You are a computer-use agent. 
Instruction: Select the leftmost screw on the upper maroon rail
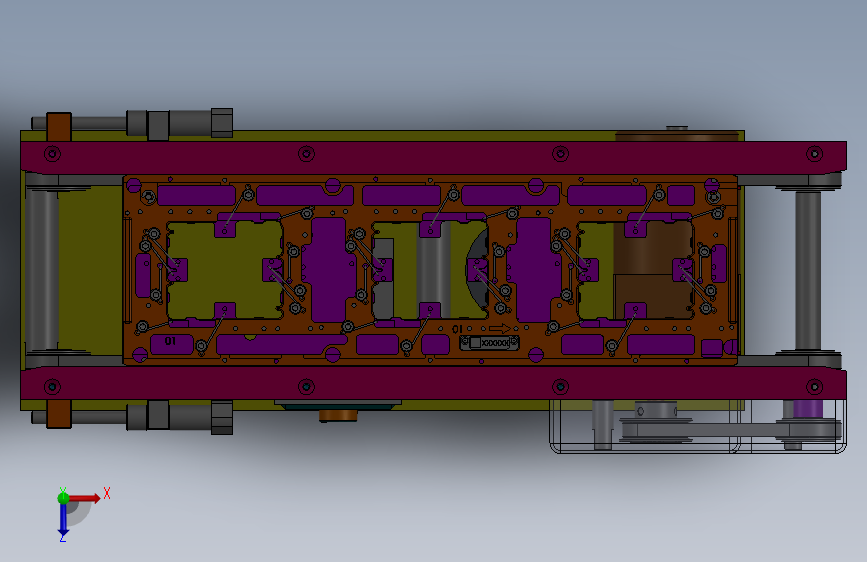click(53, 153)
